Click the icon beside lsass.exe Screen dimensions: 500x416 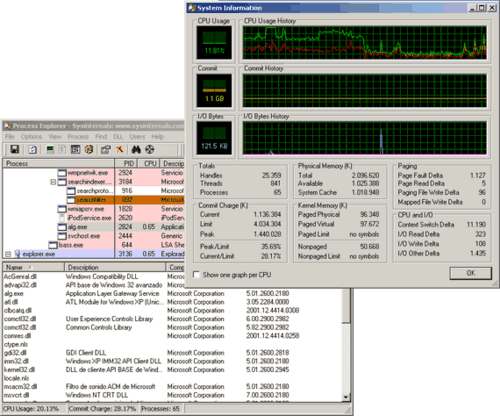tap(53, 245)
